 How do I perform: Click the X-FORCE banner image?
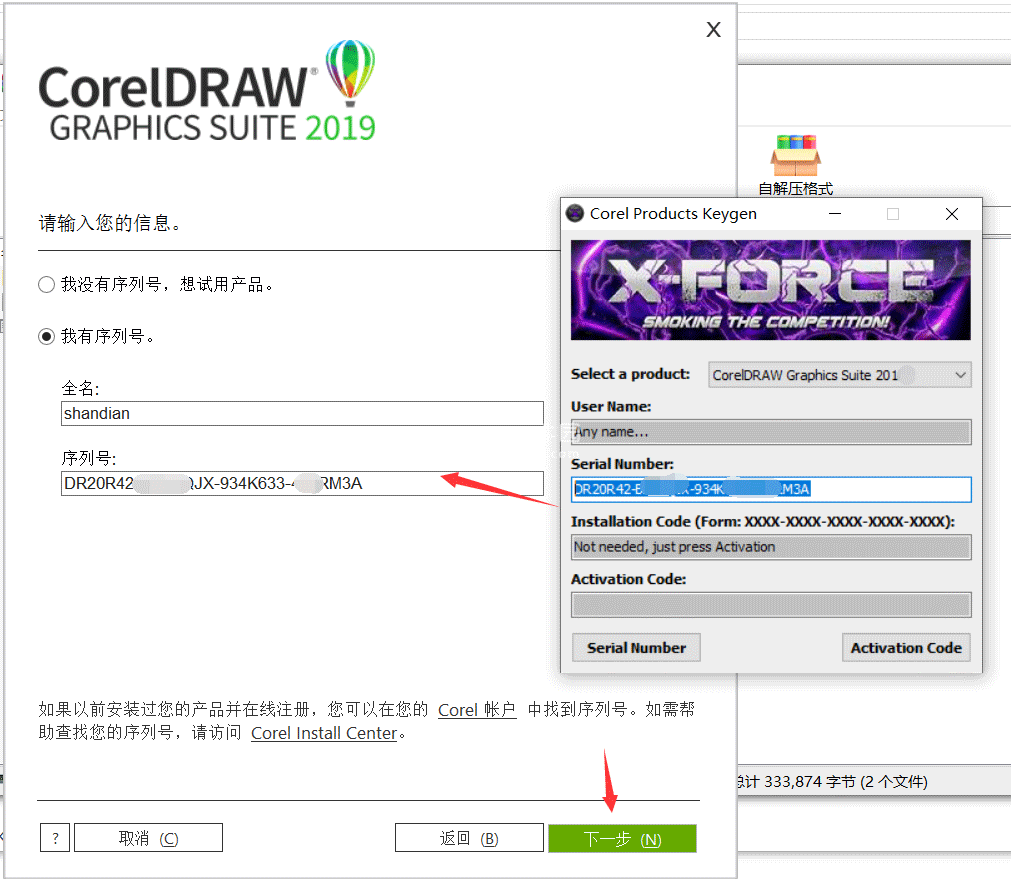tap(771, 290)
